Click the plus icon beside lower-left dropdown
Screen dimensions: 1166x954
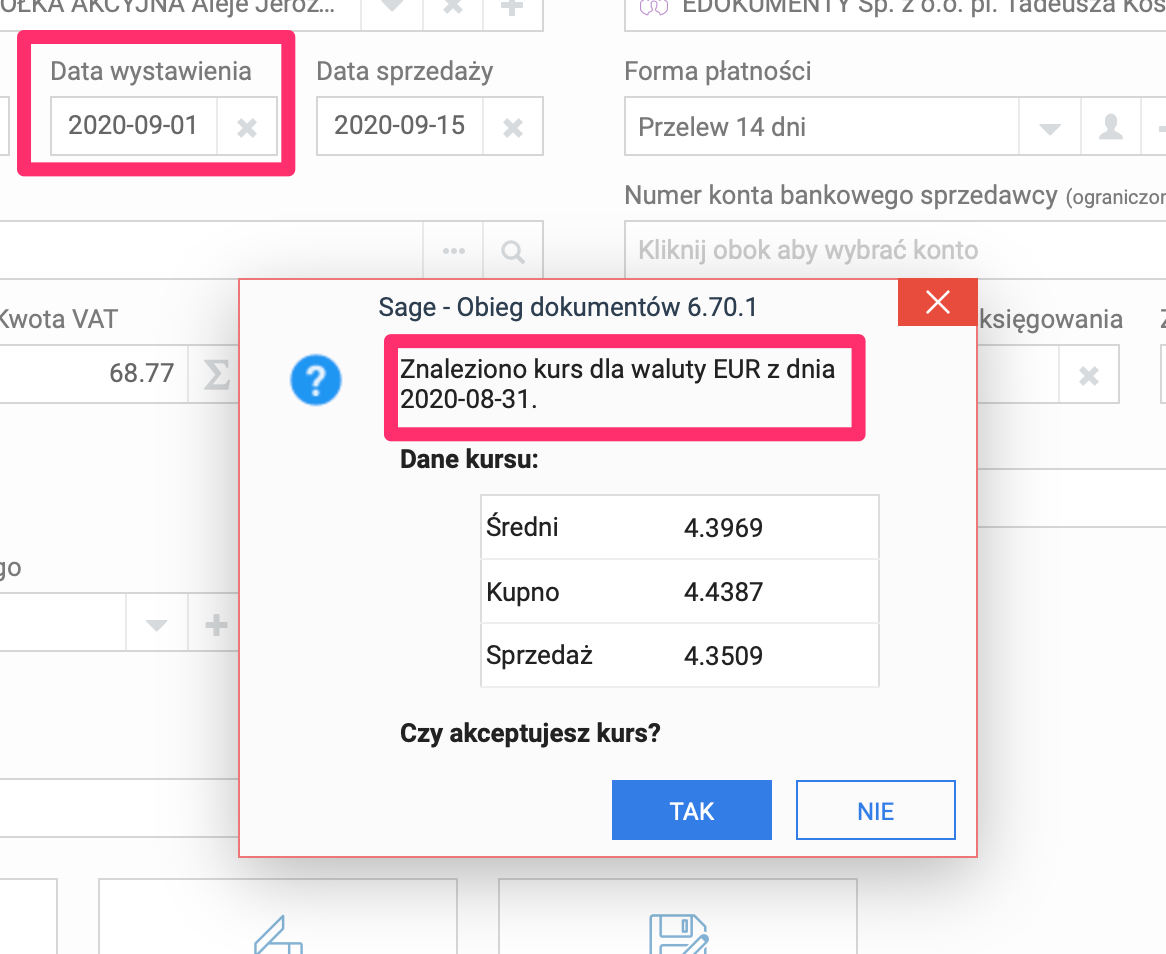coord(216,624)
